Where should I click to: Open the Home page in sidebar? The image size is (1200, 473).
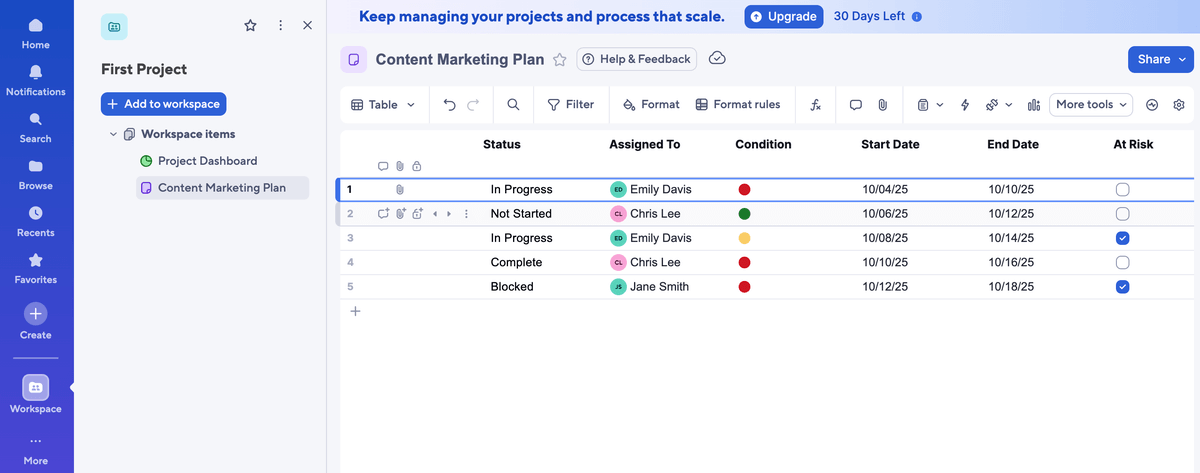[36, 33]
